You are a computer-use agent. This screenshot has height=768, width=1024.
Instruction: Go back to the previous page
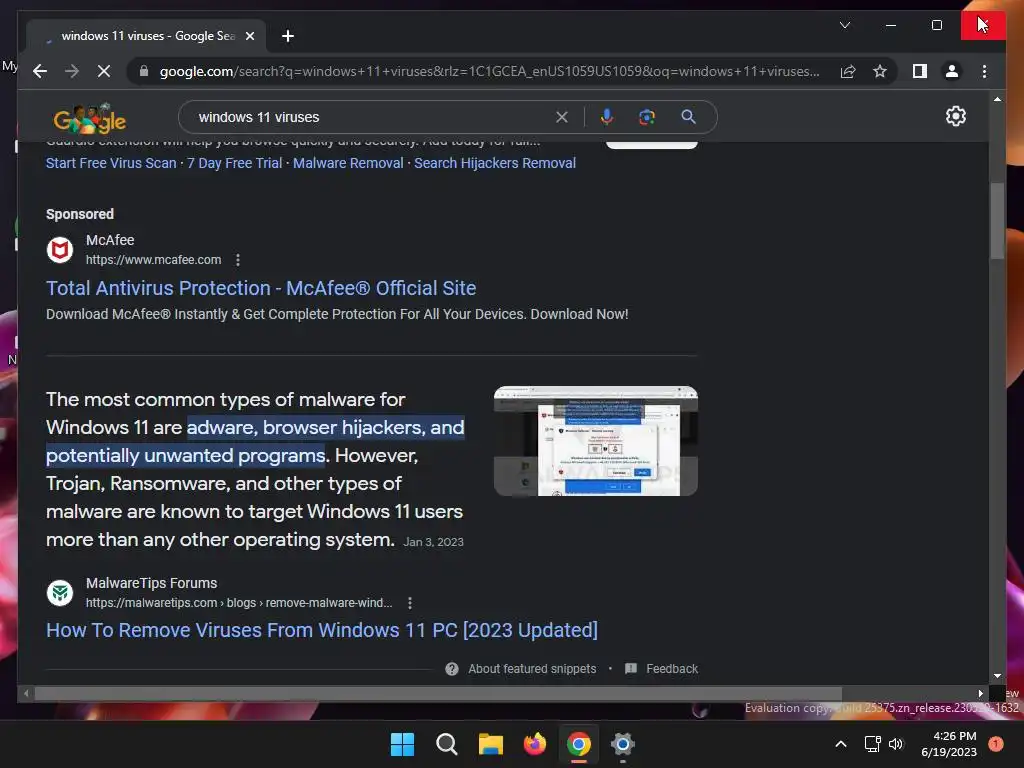coord(40,71)
